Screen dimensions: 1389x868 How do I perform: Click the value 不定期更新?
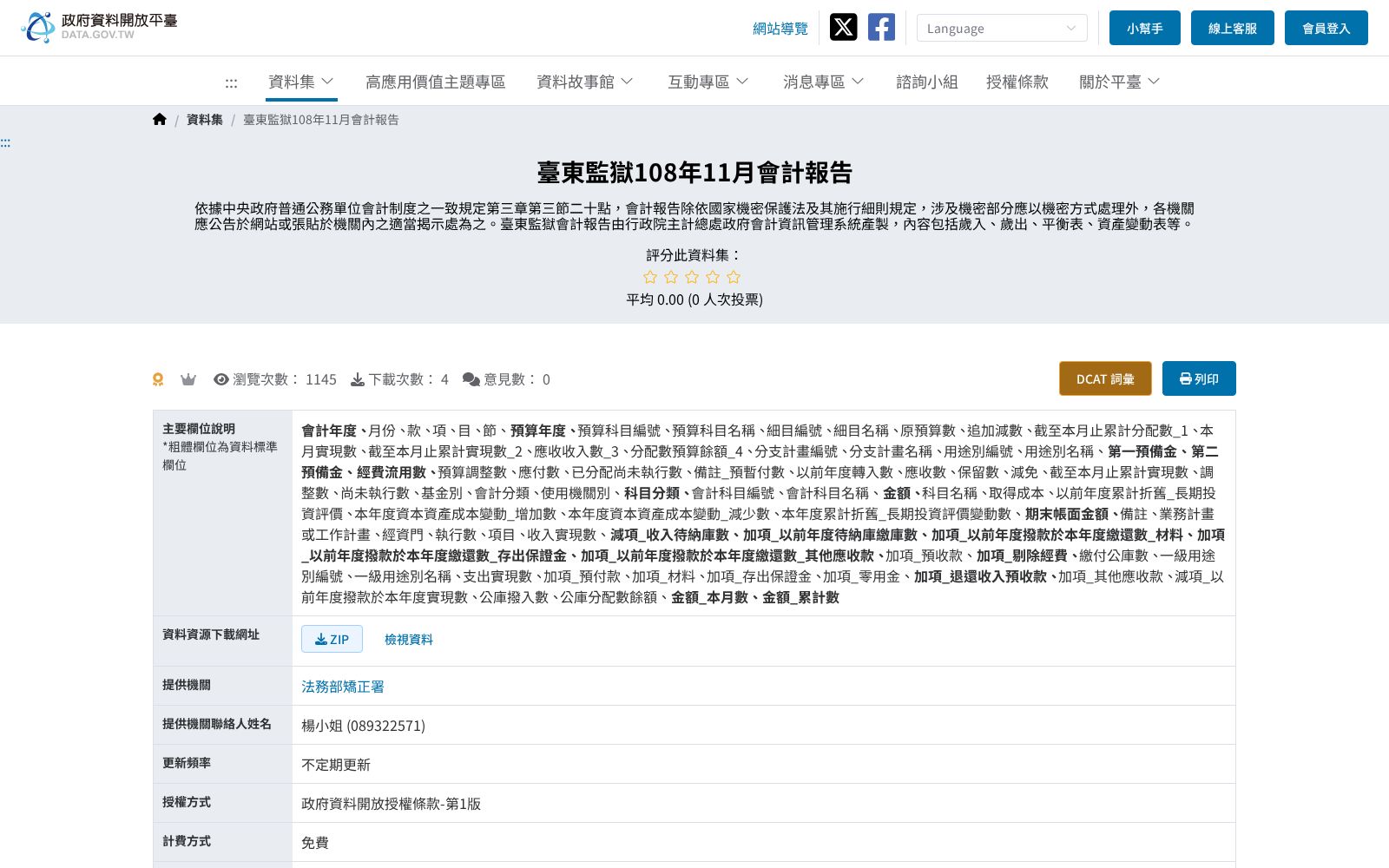336,765
